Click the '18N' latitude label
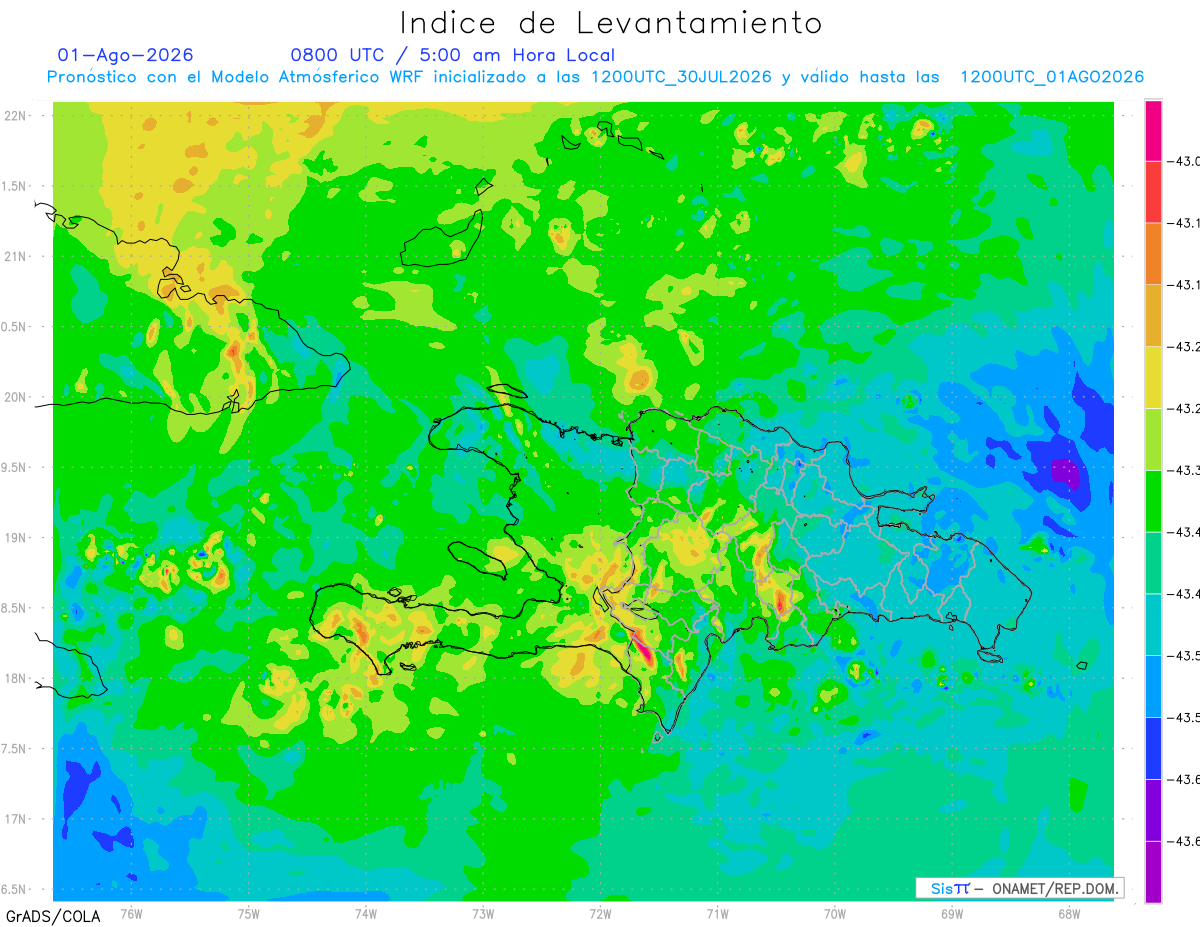1200x927 pixels. [16, 678]
